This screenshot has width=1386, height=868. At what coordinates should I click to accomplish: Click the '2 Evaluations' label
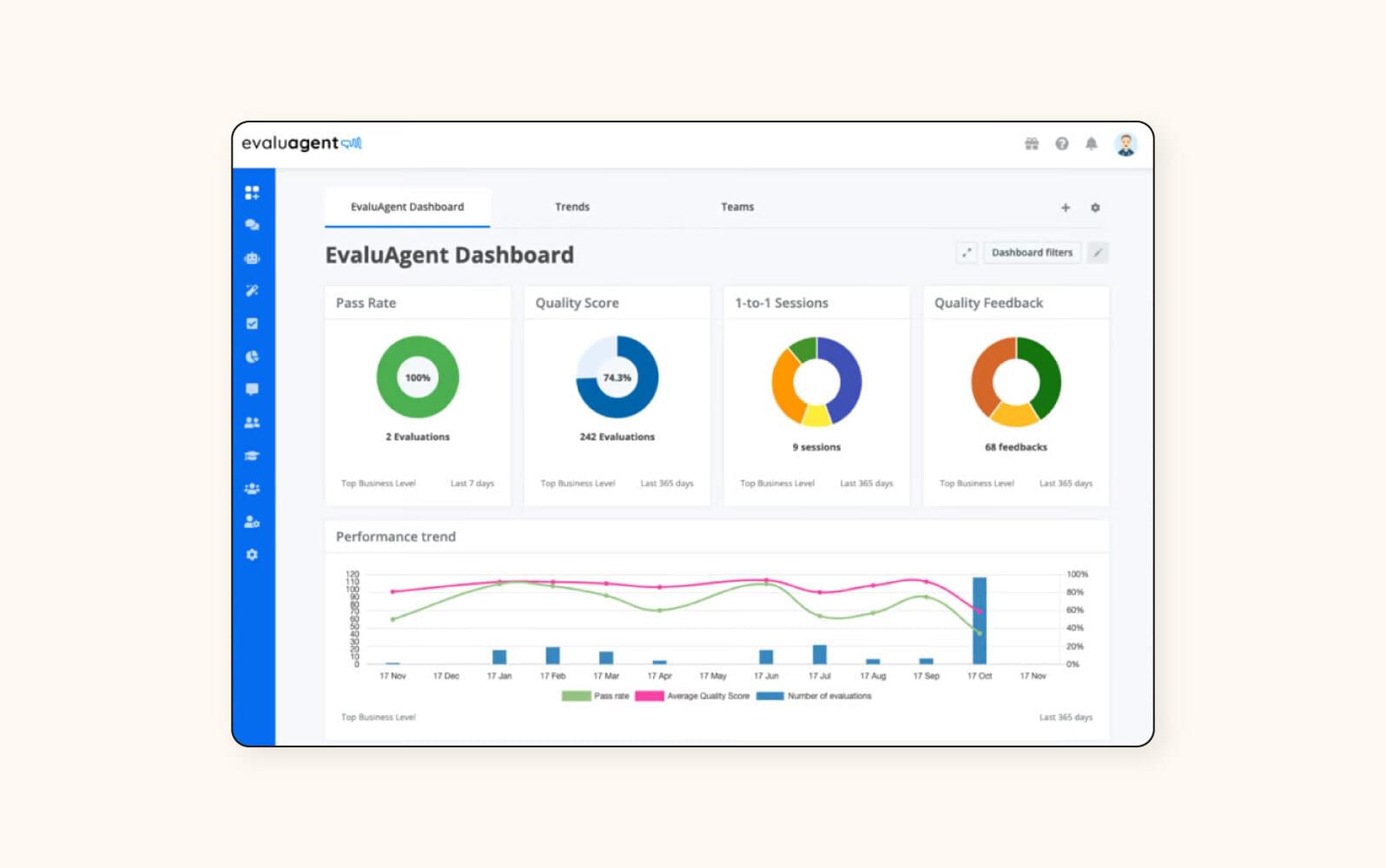[418, 437]
